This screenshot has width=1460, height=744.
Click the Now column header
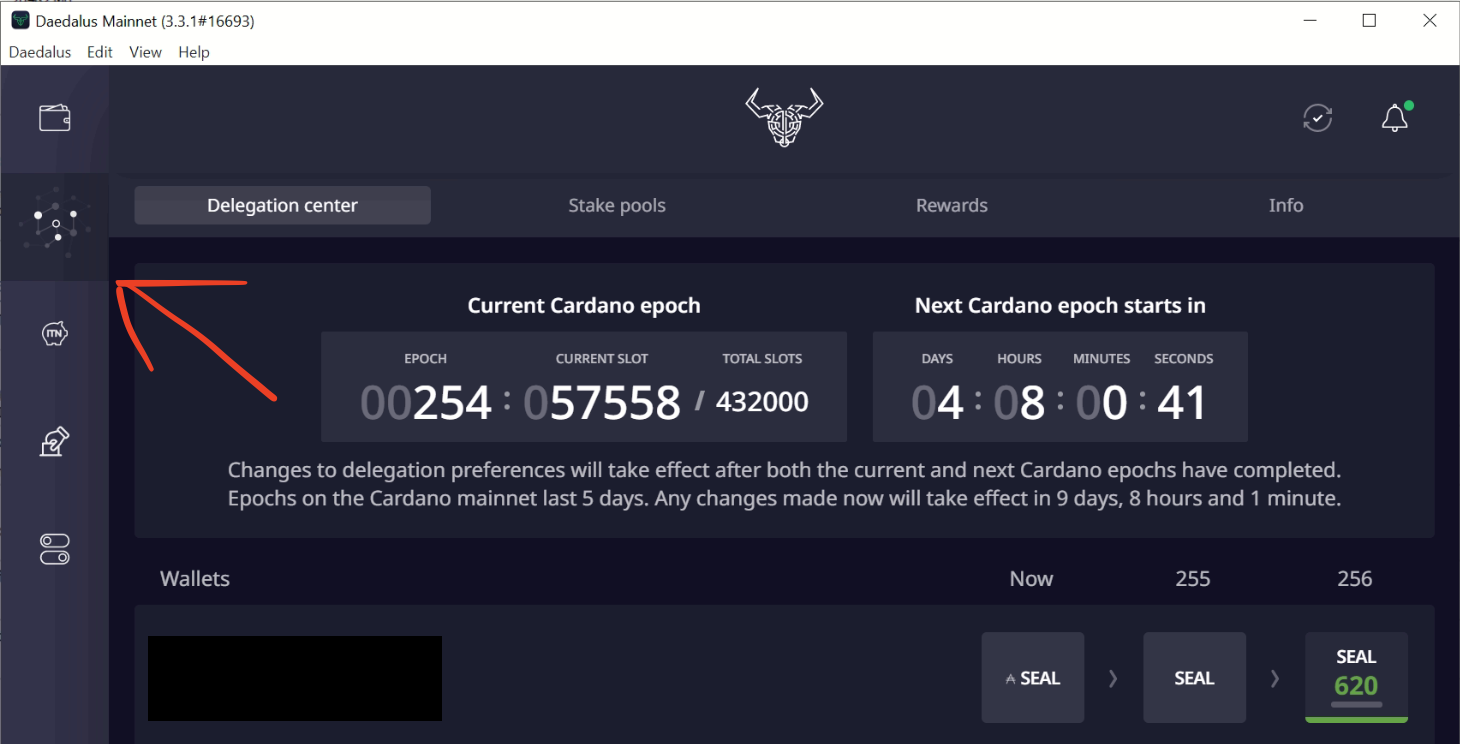[1031, 579]
